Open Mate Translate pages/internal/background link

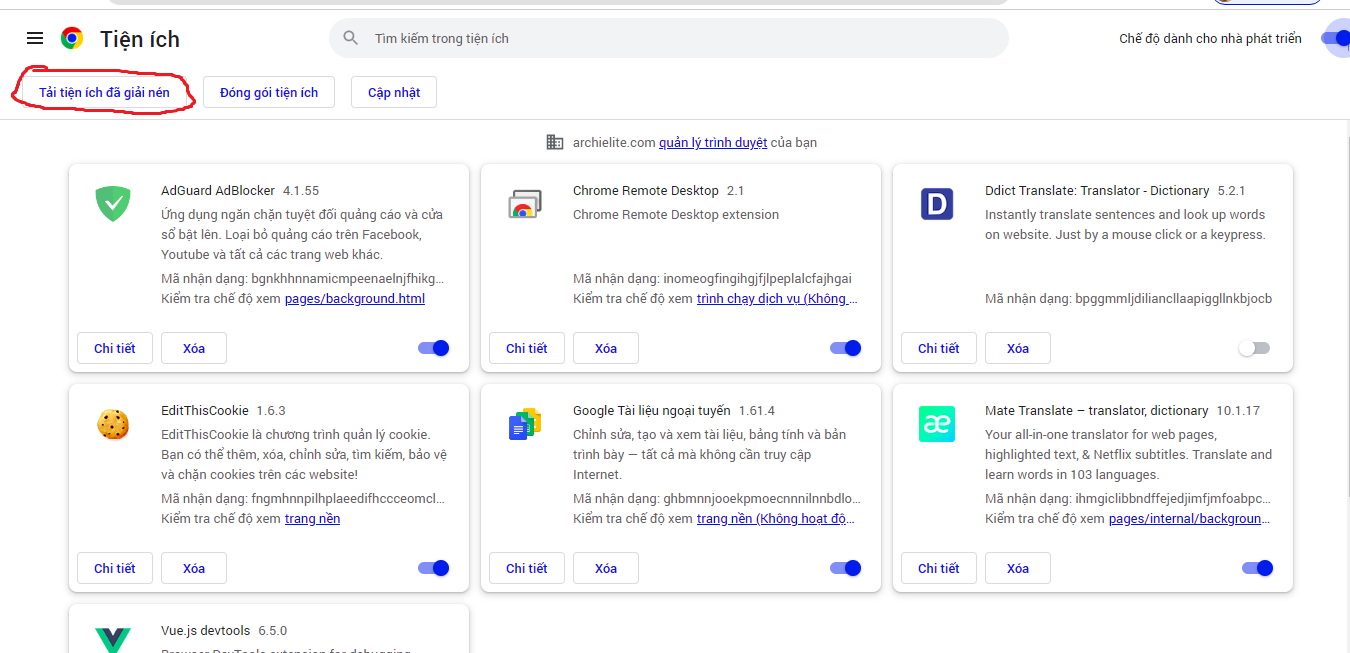point(1189,518)
